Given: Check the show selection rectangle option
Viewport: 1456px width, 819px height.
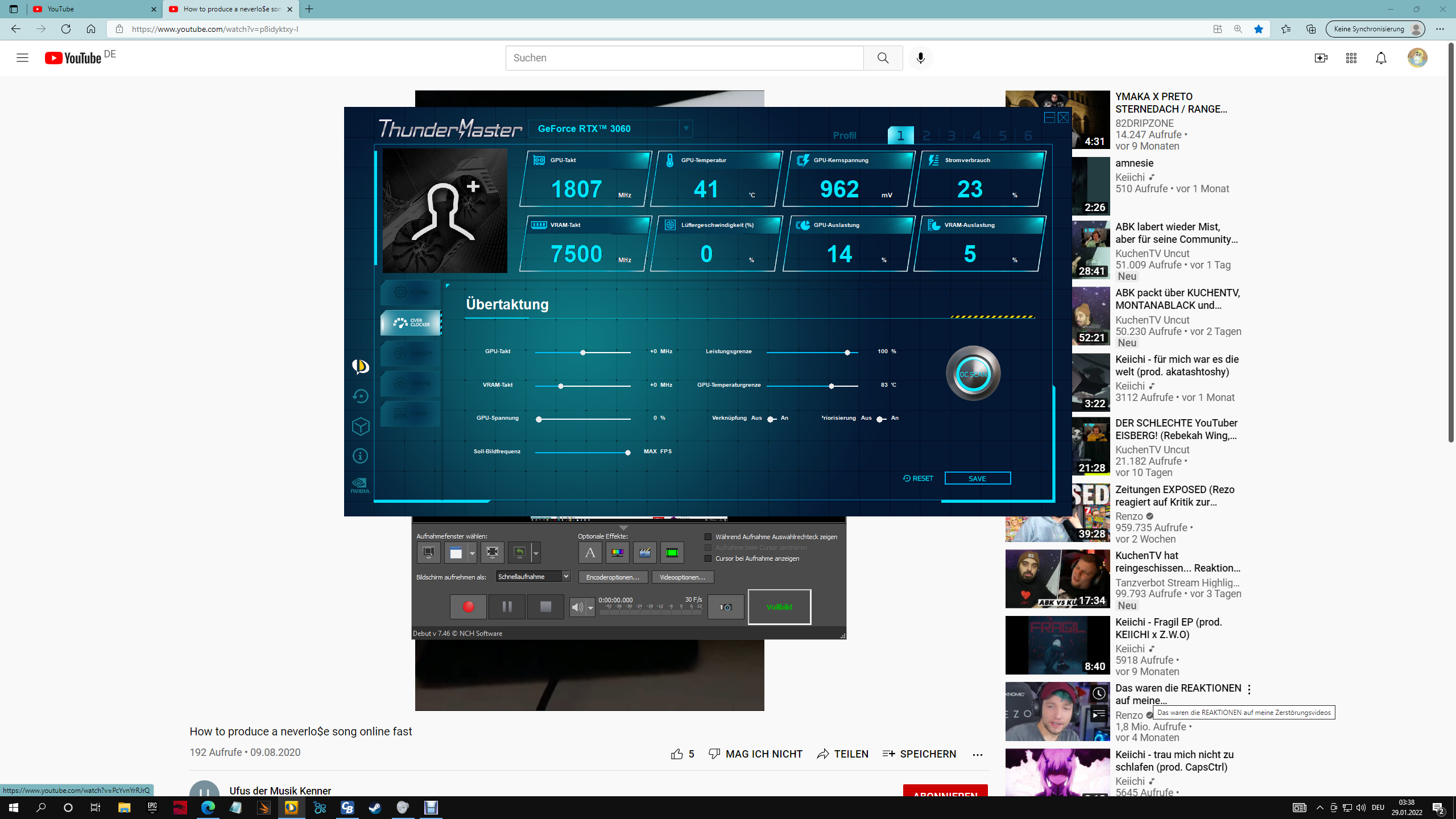Looking at the screenshot, I should (x=708, y=537).
